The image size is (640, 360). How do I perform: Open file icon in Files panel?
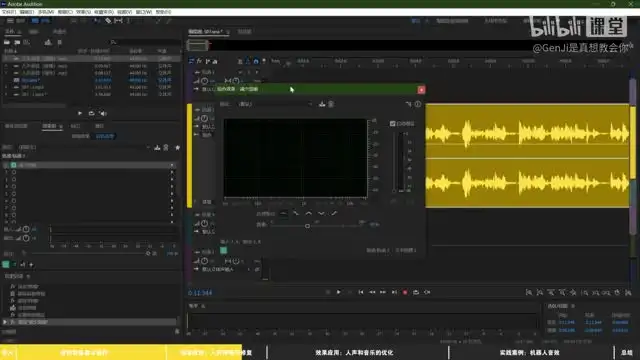[x=7, y=42]
